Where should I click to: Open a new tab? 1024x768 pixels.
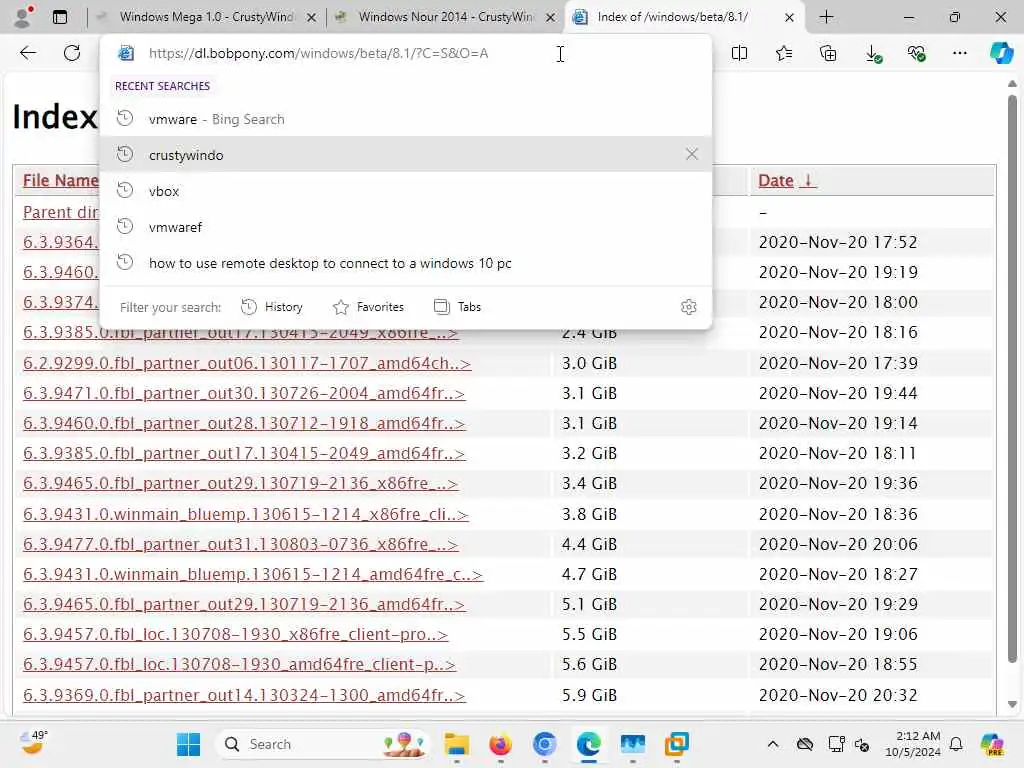click(x=826, y=17)
